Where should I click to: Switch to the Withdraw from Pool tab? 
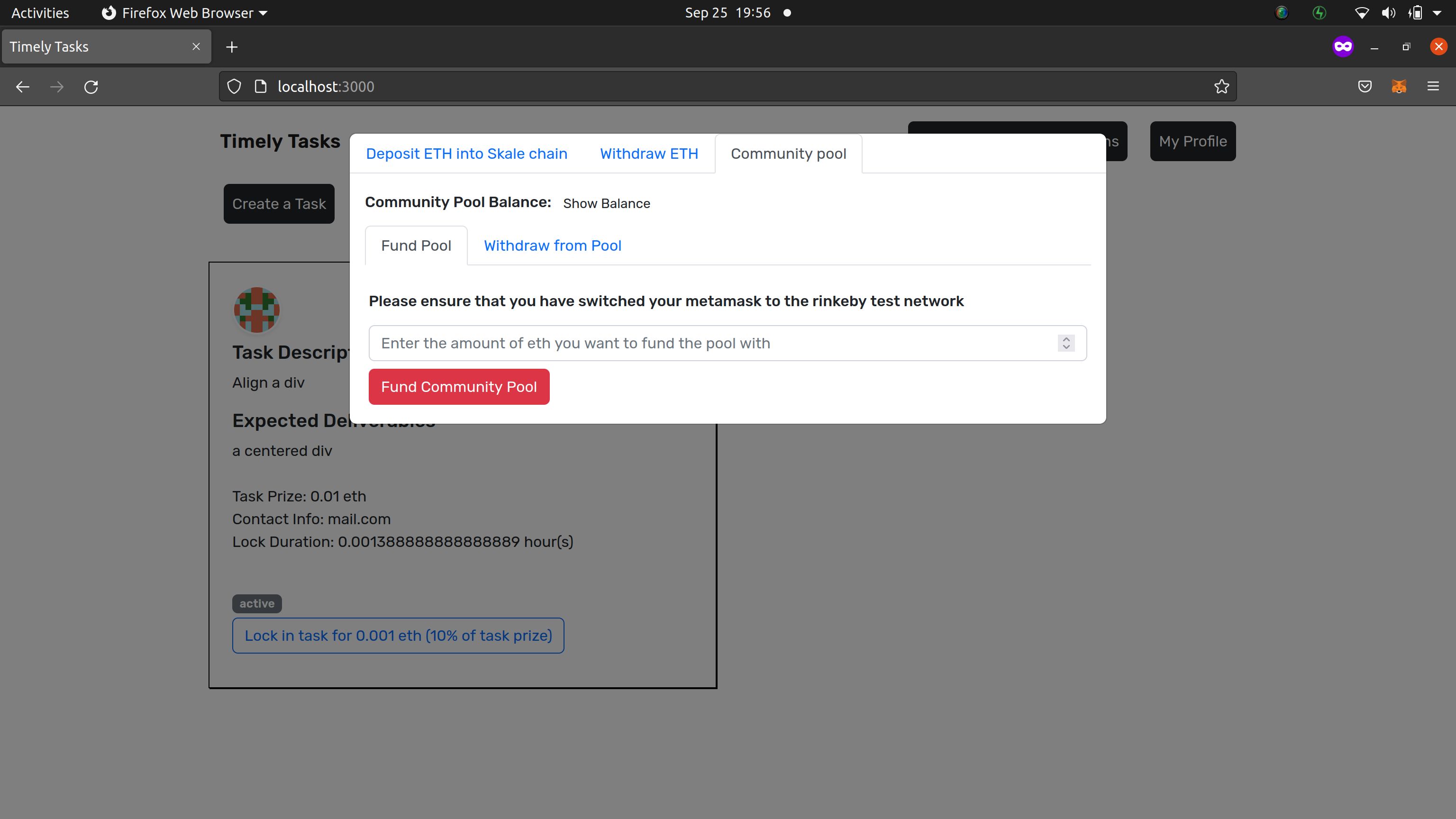(x=552, y=246)
